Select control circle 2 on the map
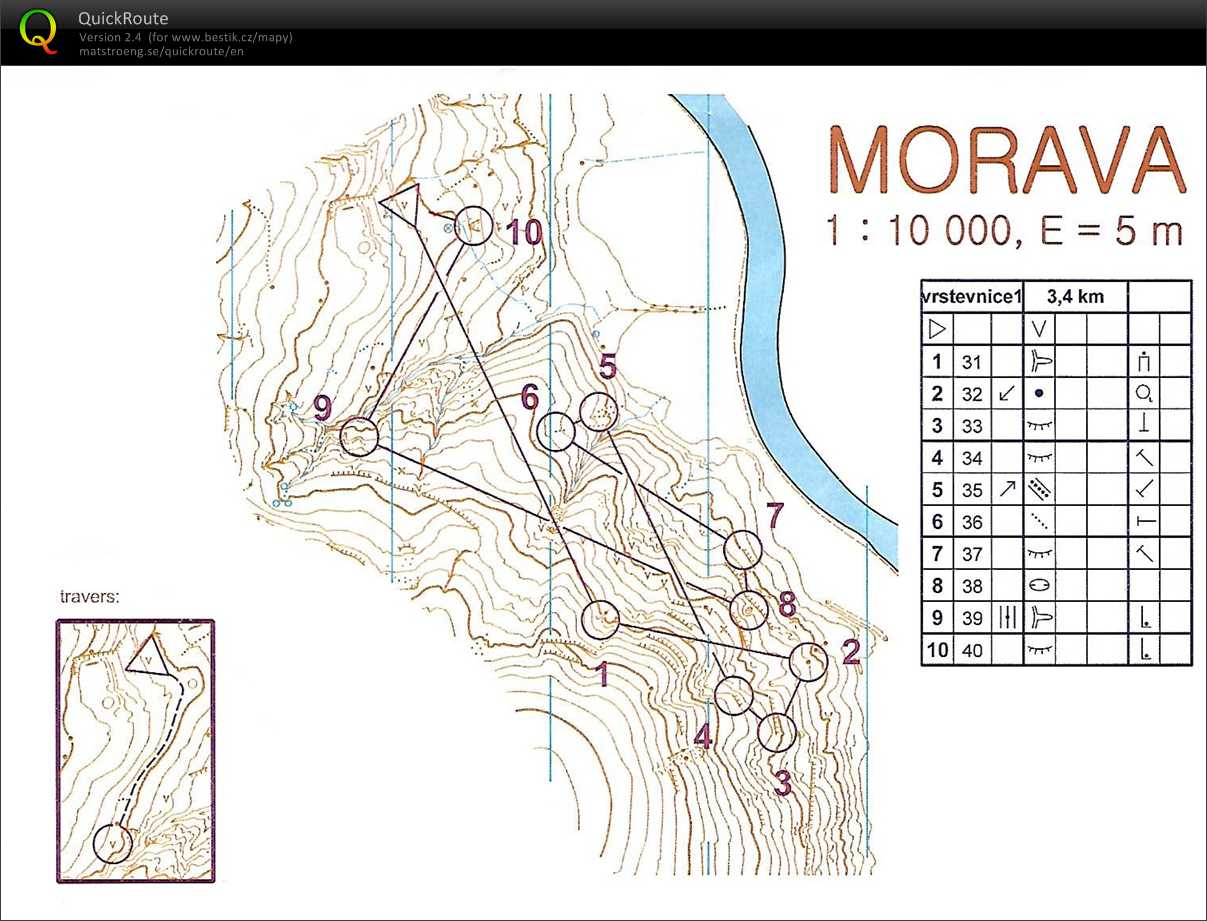 [808, 662]
